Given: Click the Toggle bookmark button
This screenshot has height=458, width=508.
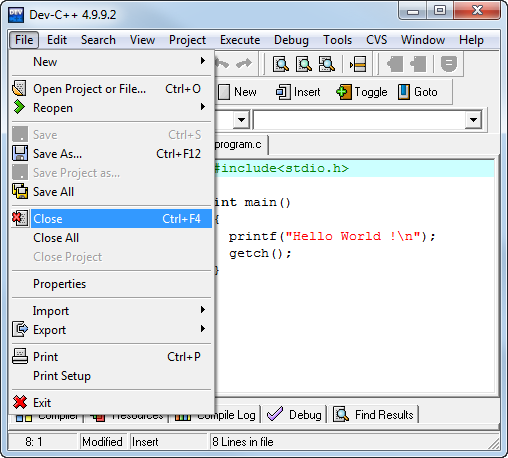Looking at the screenshot, I should (362, 92).
